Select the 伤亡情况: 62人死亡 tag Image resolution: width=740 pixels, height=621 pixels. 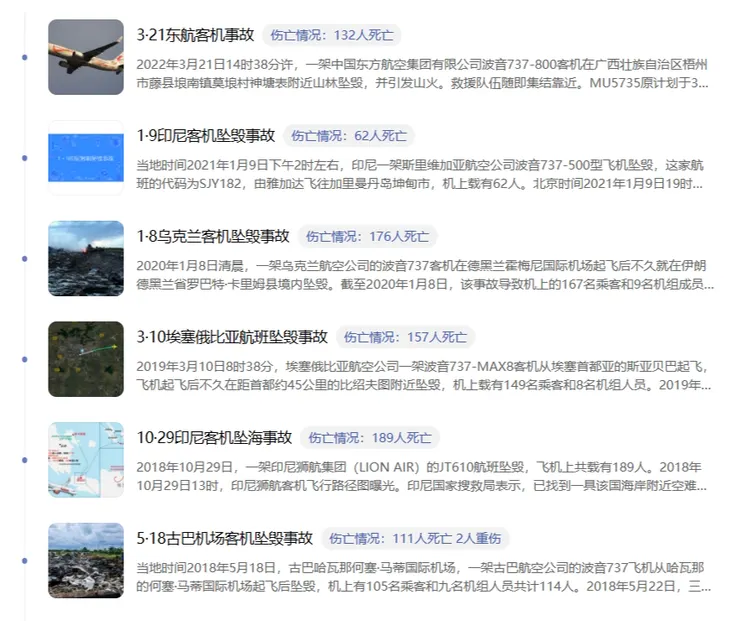coord(349,136)
